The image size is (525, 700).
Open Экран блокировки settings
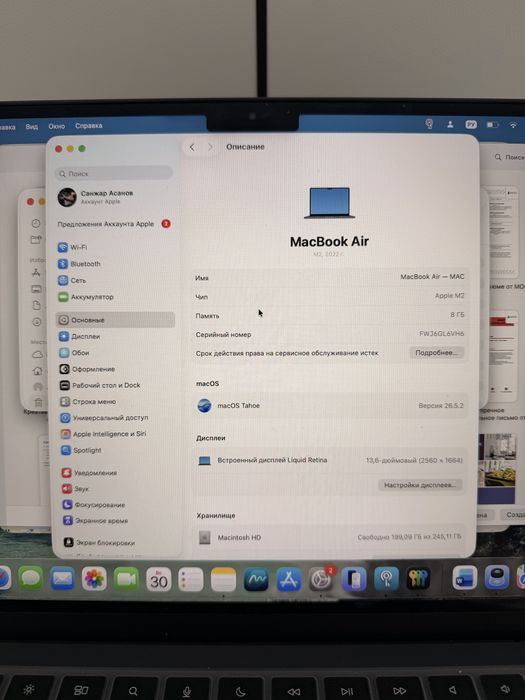coord(99,542)
